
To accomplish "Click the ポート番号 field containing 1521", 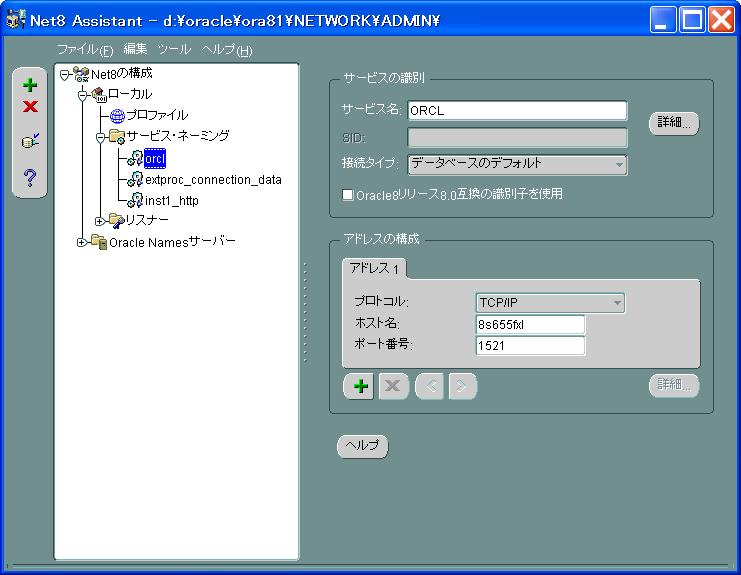I will (x=530, y=345).
